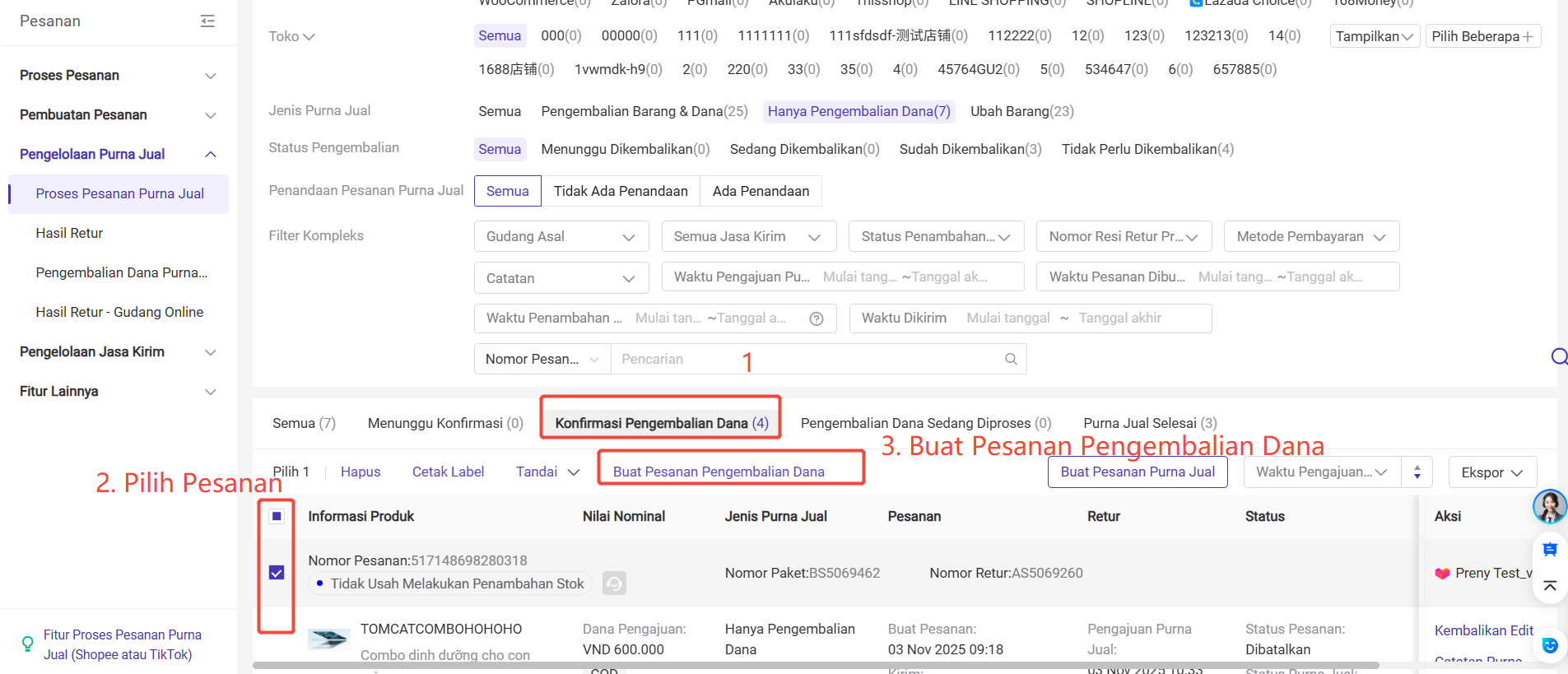Click the Buat Pesanan Purna Jual button
This screenshot has width=1568, height=674.
tap(1137, 472)
